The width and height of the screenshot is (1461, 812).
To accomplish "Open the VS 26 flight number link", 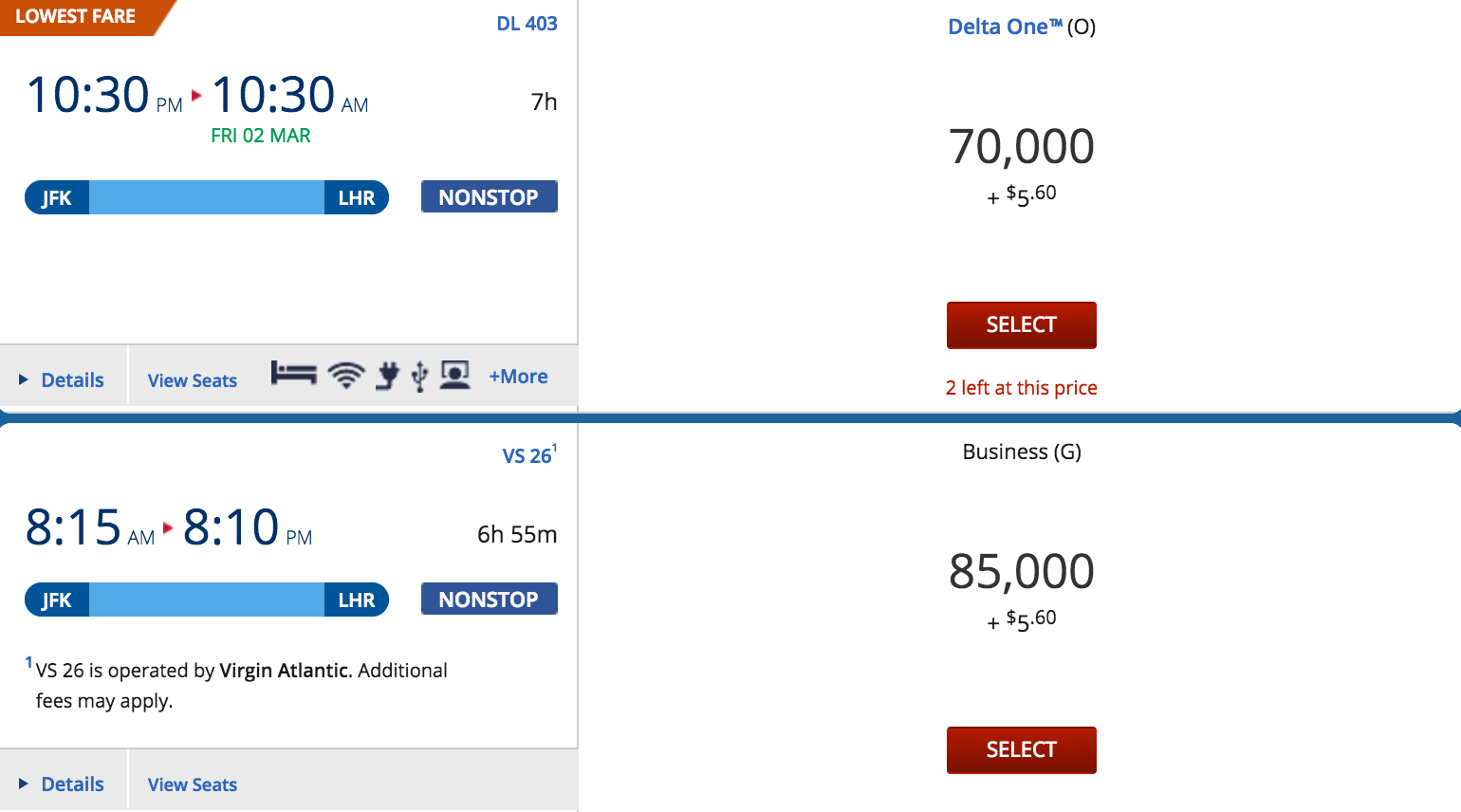I will 527,456.
